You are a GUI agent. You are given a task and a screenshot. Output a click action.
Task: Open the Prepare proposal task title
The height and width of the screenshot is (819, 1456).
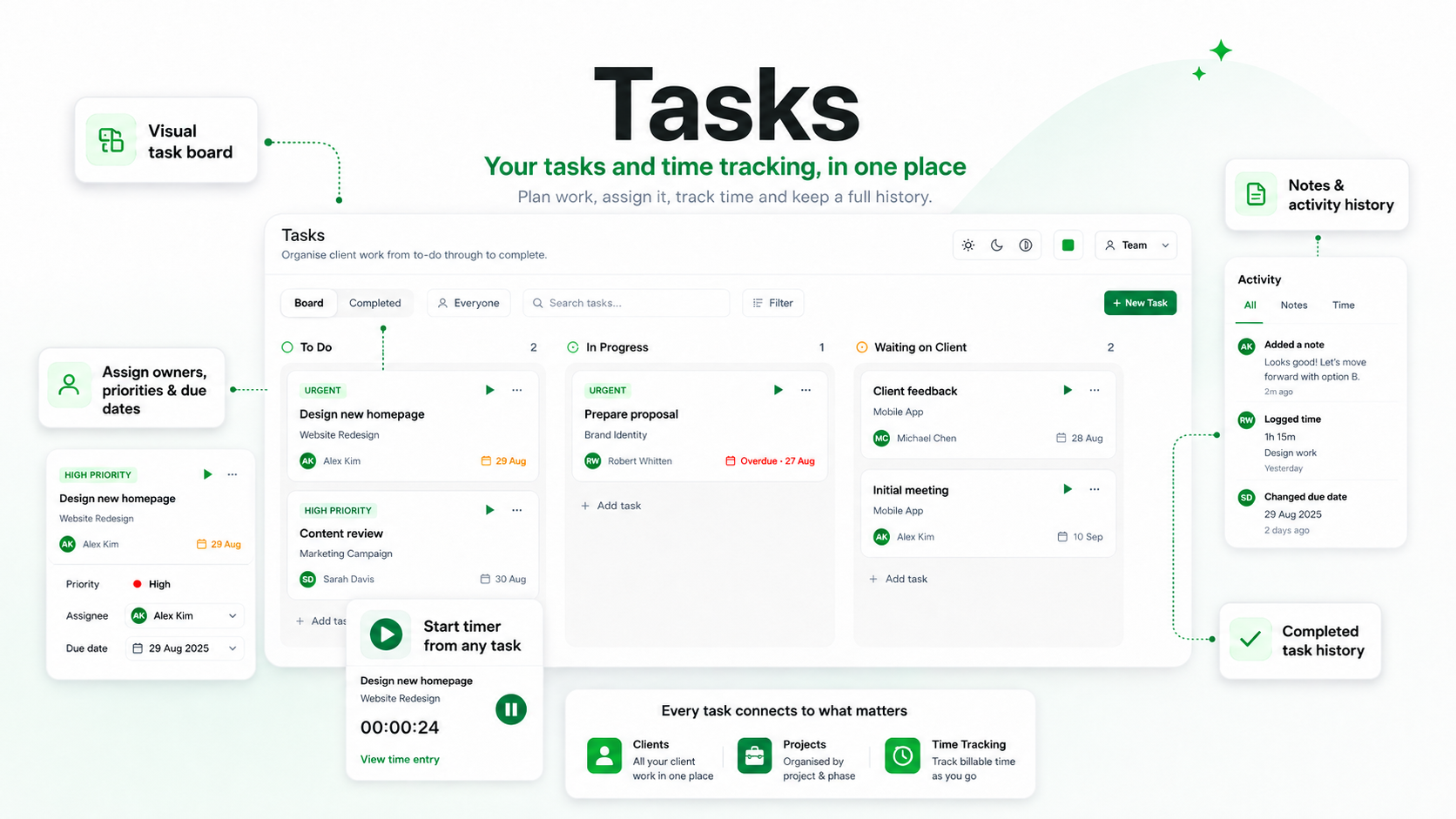pos(631,414)
